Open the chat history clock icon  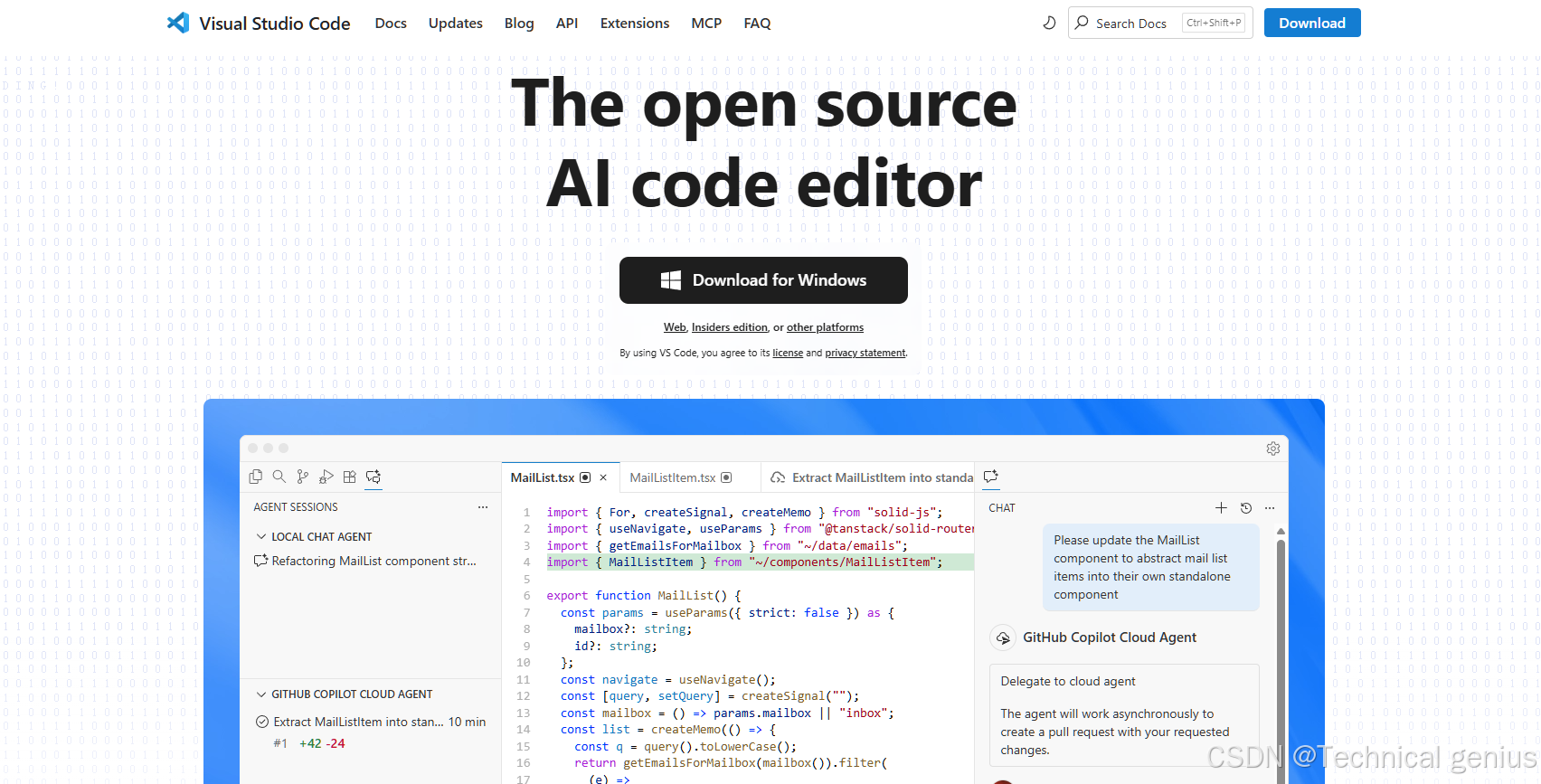click(1246, 508)
